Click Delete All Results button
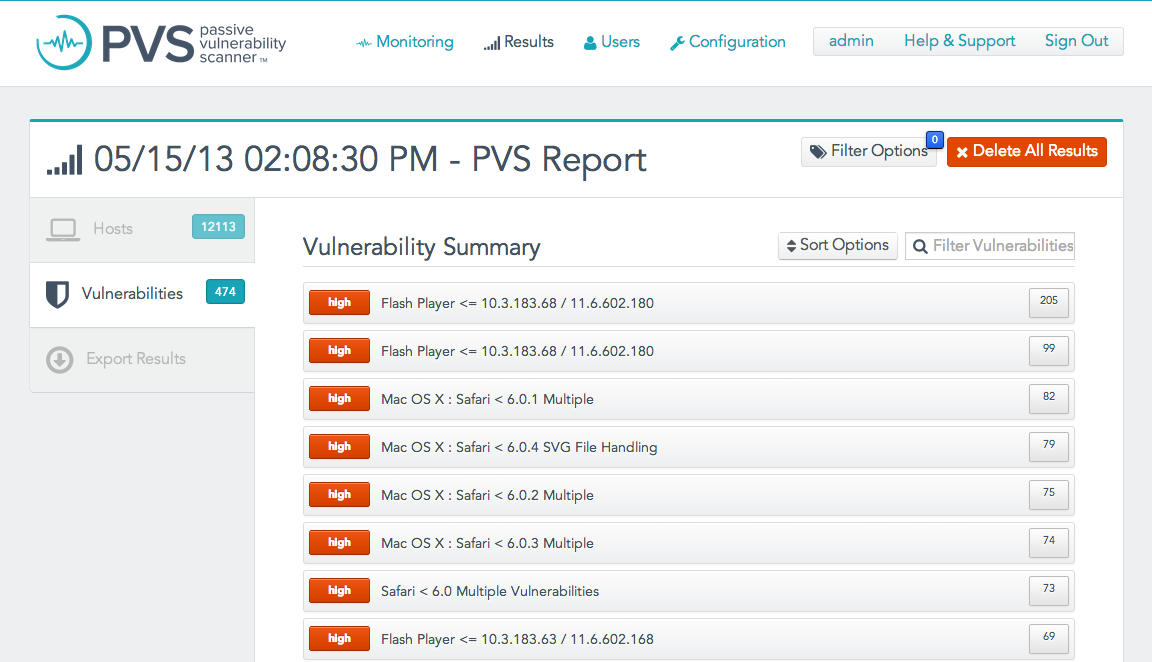1152x662 pixels. [1026, 151]
